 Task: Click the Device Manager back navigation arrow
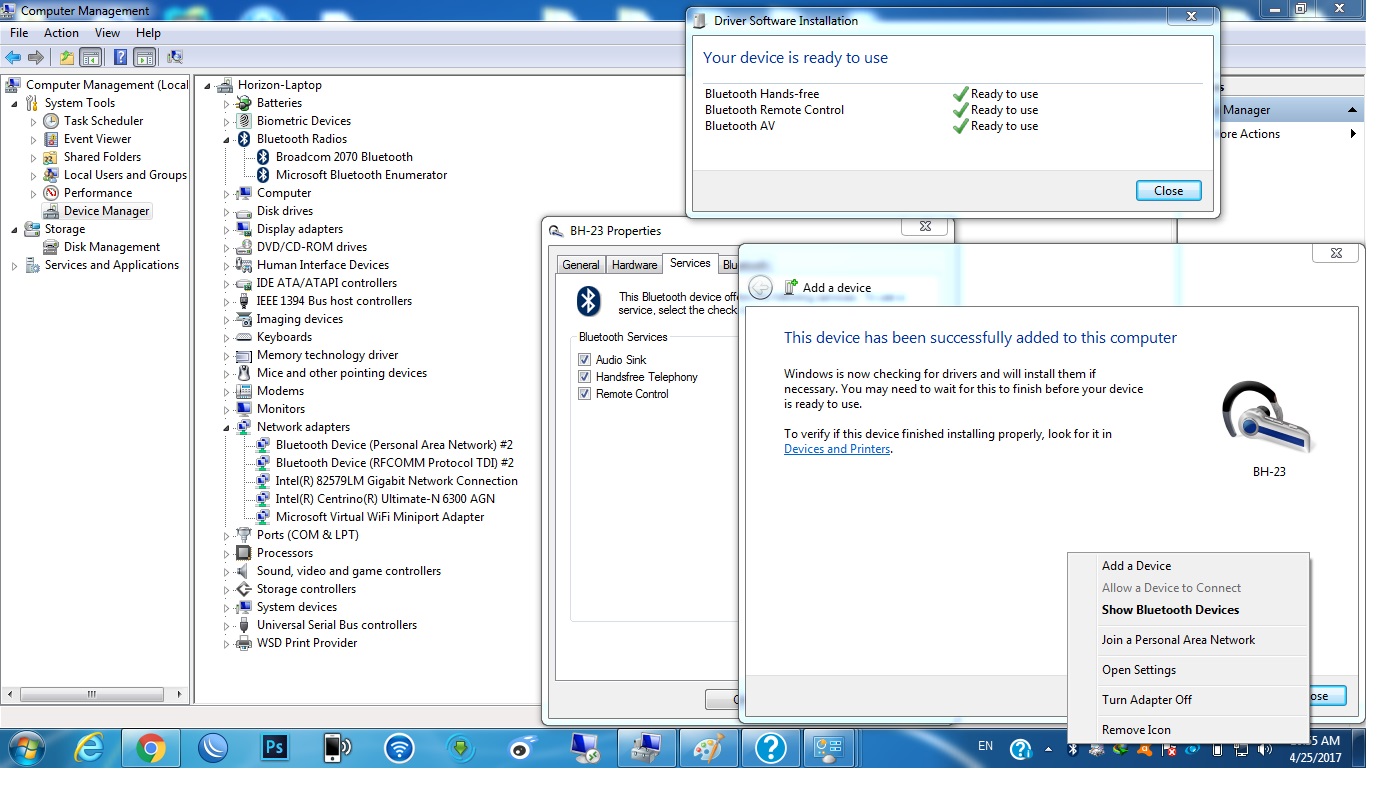click(x=12, y=57)
